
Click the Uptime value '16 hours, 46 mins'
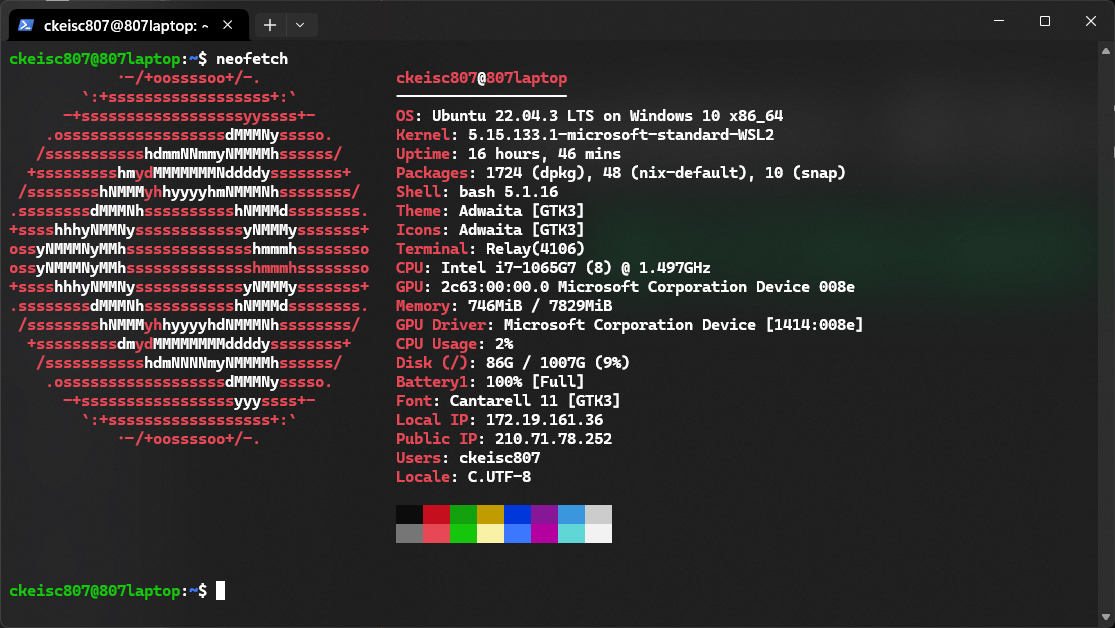click(x=544, y=154)
